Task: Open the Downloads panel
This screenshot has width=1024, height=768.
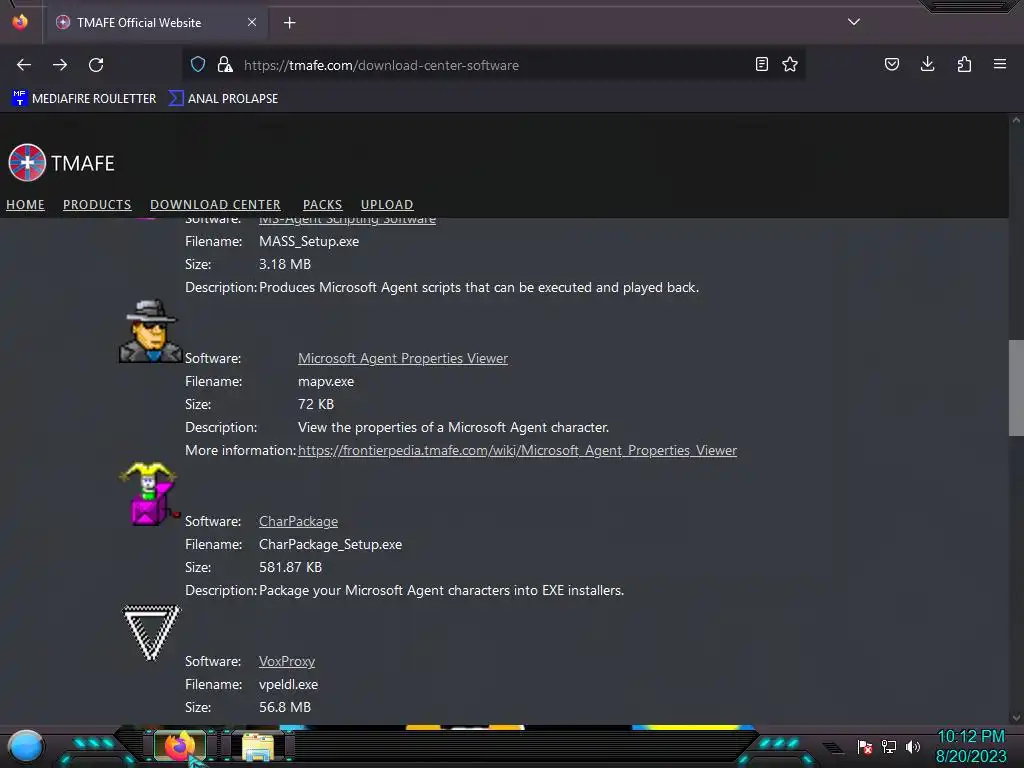Action: [x=927, y=64]
